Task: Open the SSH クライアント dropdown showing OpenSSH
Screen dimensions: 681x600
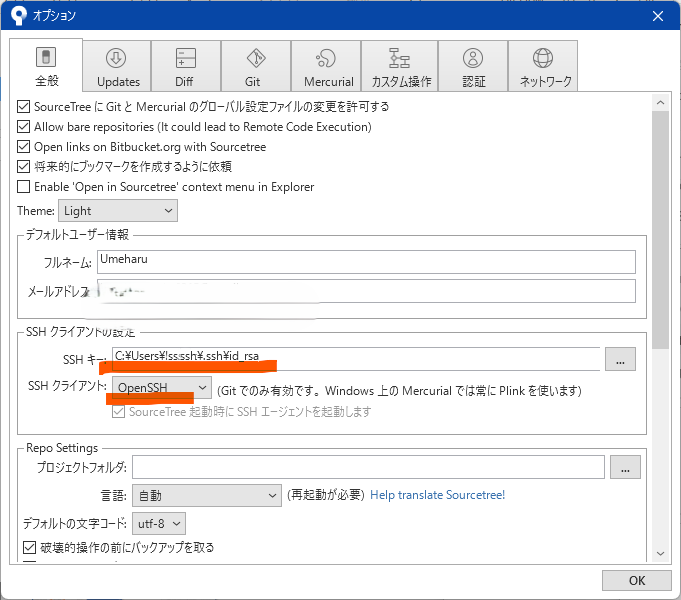Action: tap(162, 387)
